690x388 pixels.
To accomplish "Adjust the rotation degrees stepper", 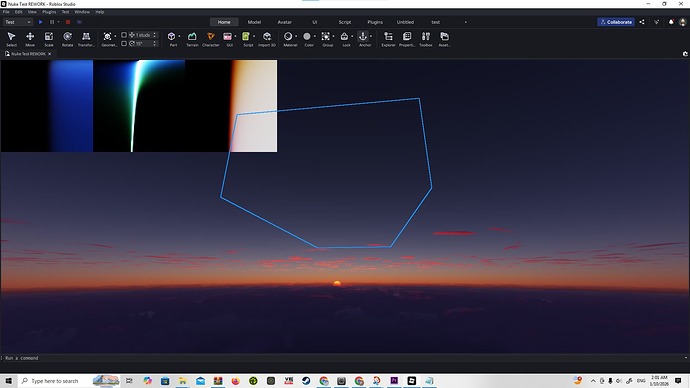I will tap(154, 44).
